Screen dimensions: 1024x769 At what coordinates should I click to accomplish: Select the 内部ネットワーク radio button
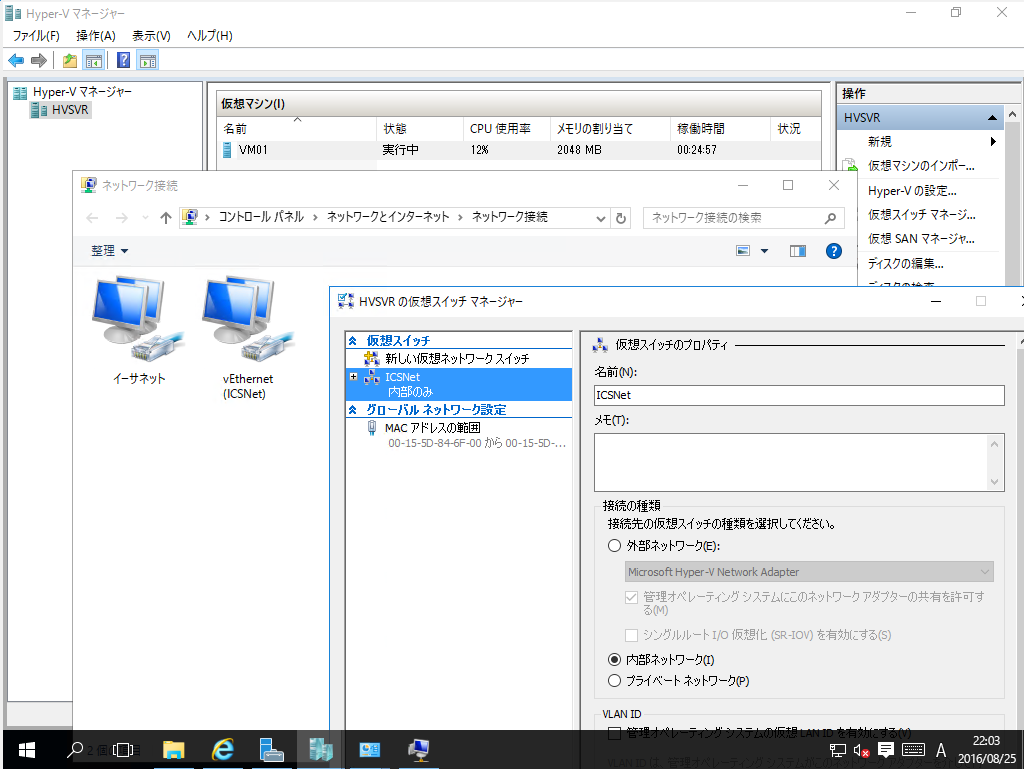614,660
